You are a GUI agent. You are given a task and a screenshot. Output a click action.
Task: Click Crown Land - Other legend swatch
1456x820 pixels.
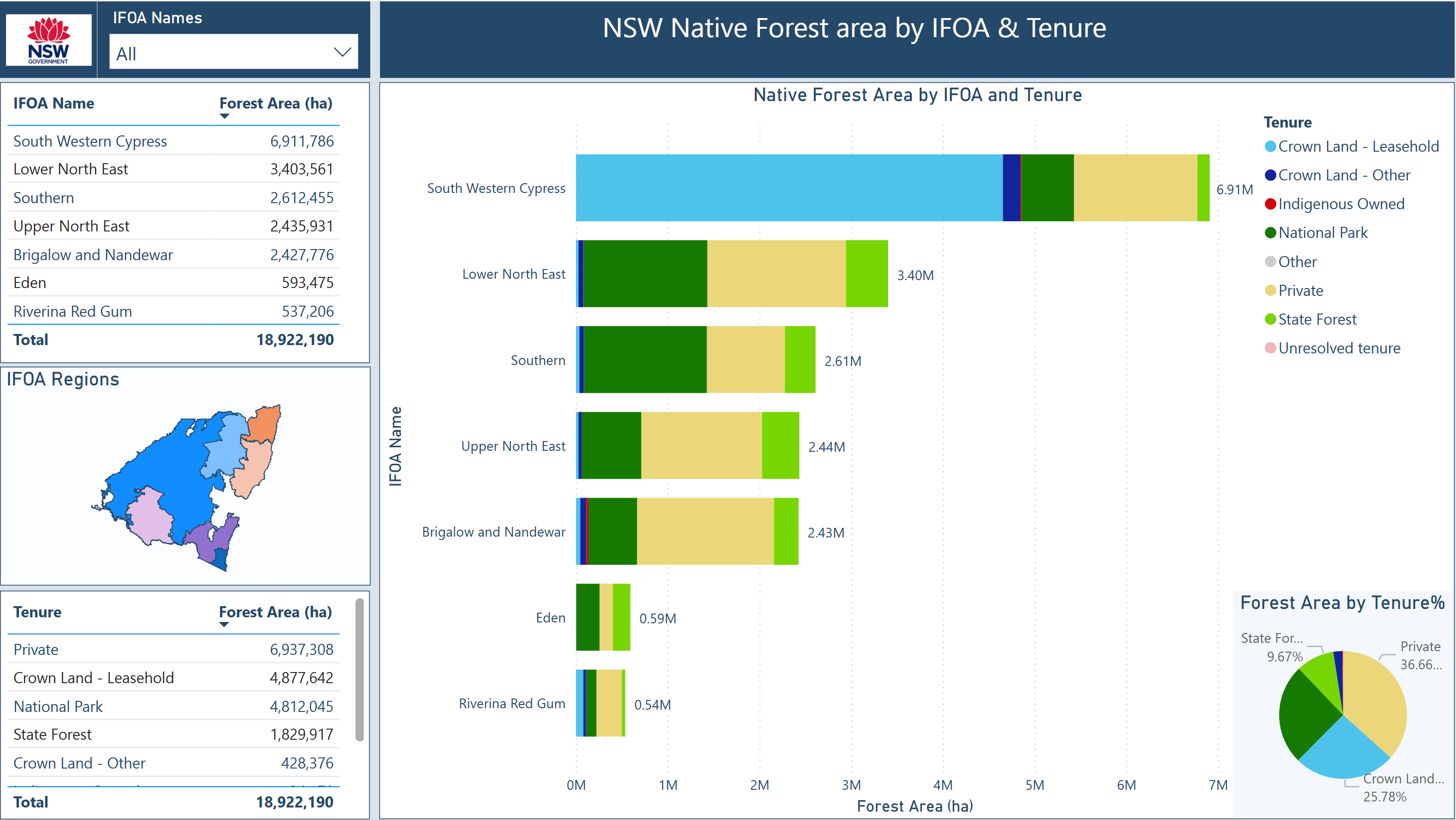[x=1270, y=176]
